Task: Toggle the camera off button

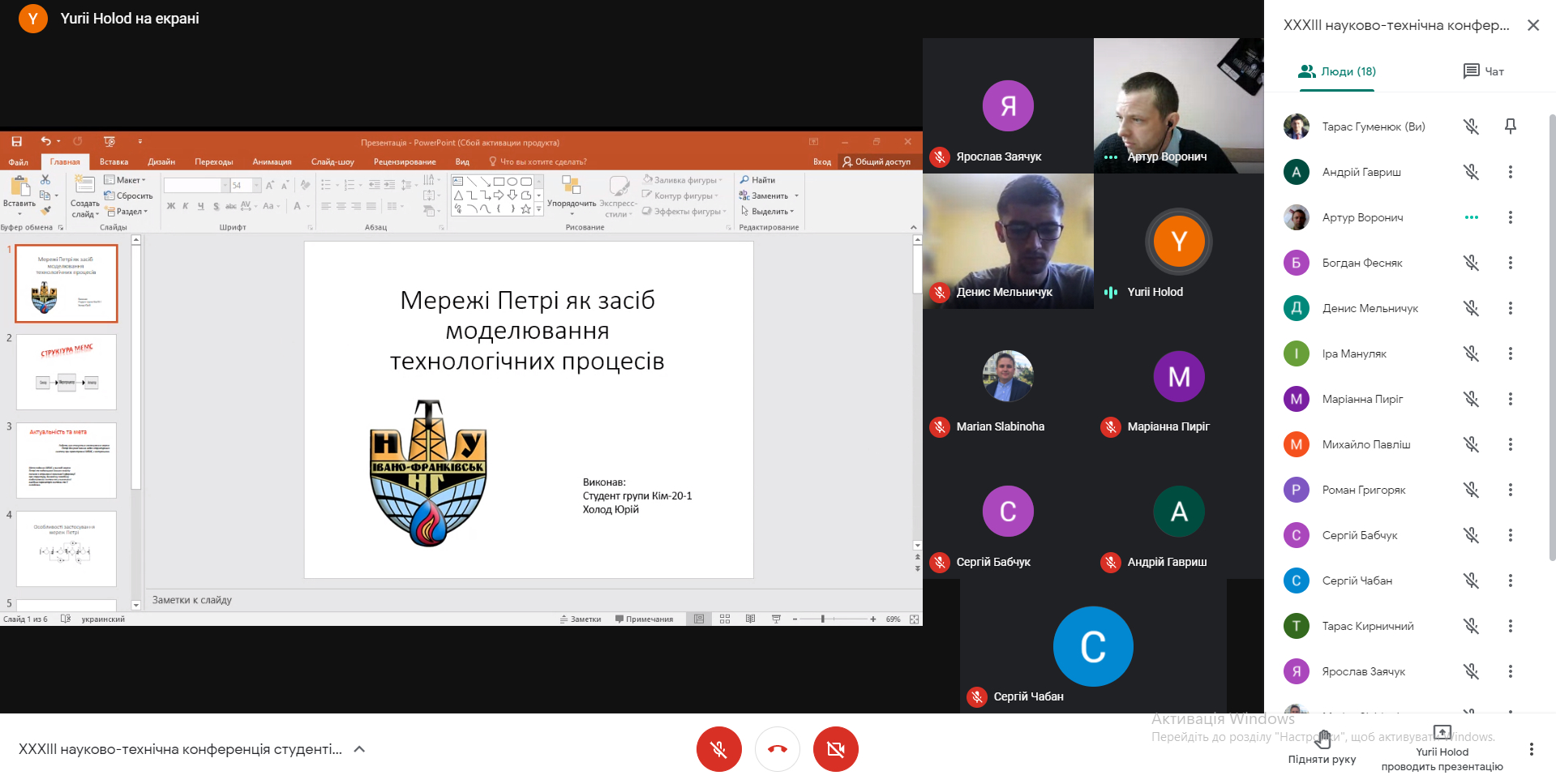Action: pos(835,749)
